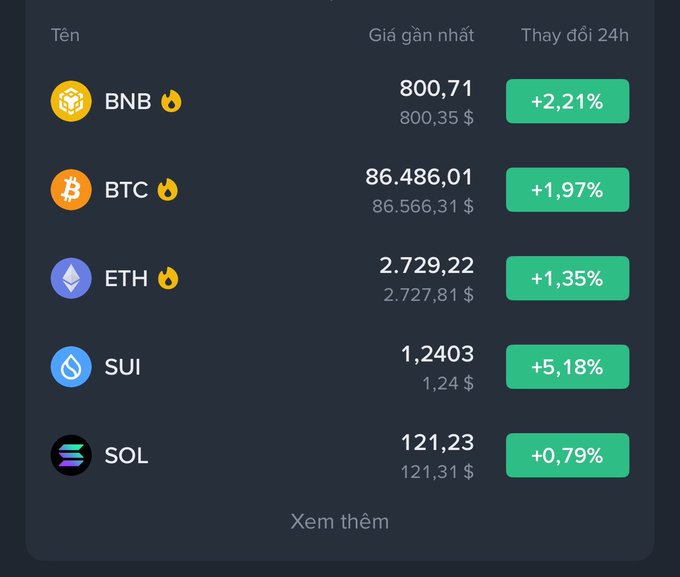Click the +0,79% change badge for SOL

[x=567, y=455]
